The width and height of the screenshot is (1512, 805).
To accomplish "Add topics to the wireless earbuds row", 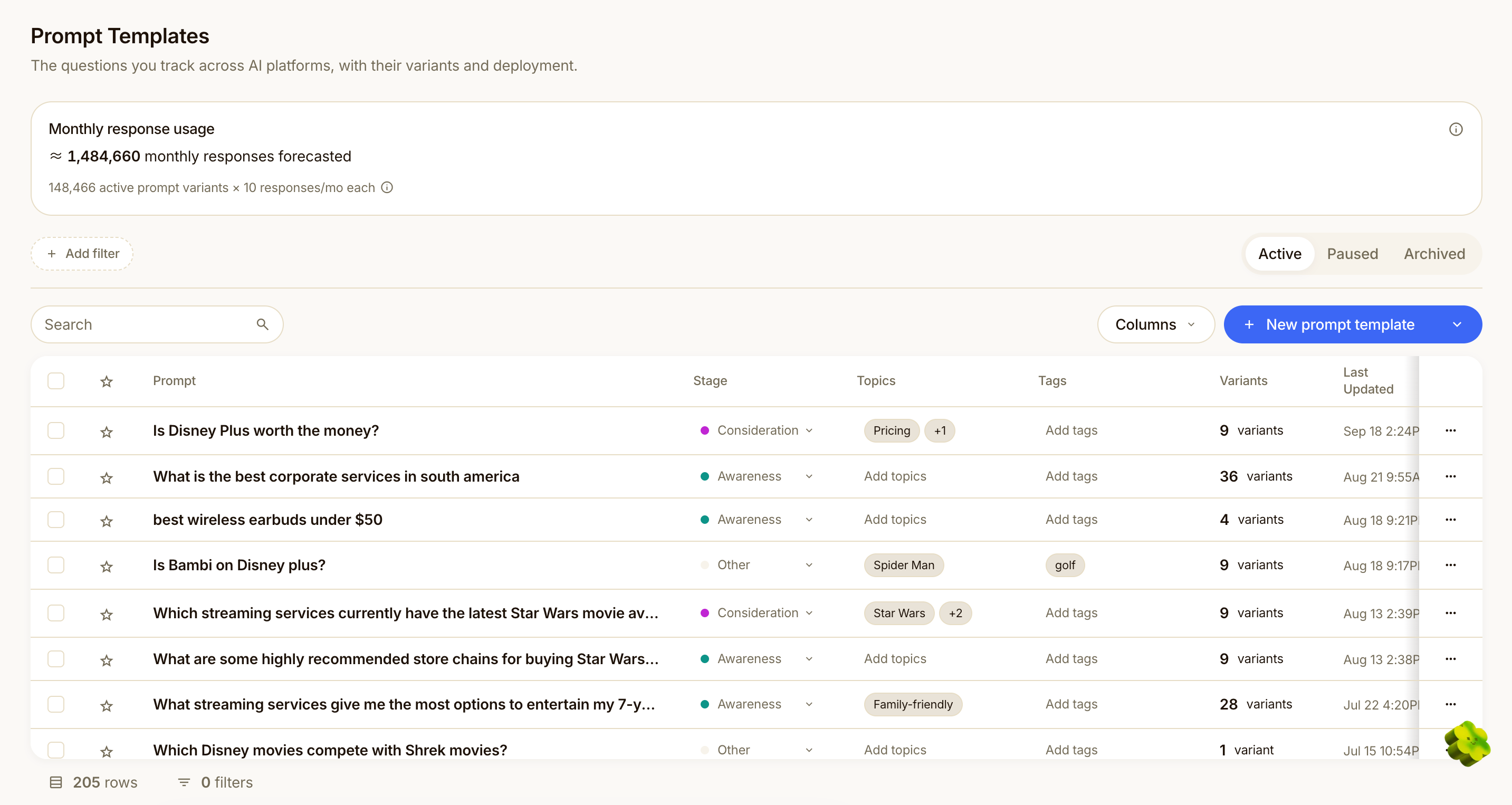I will (895, 519).
